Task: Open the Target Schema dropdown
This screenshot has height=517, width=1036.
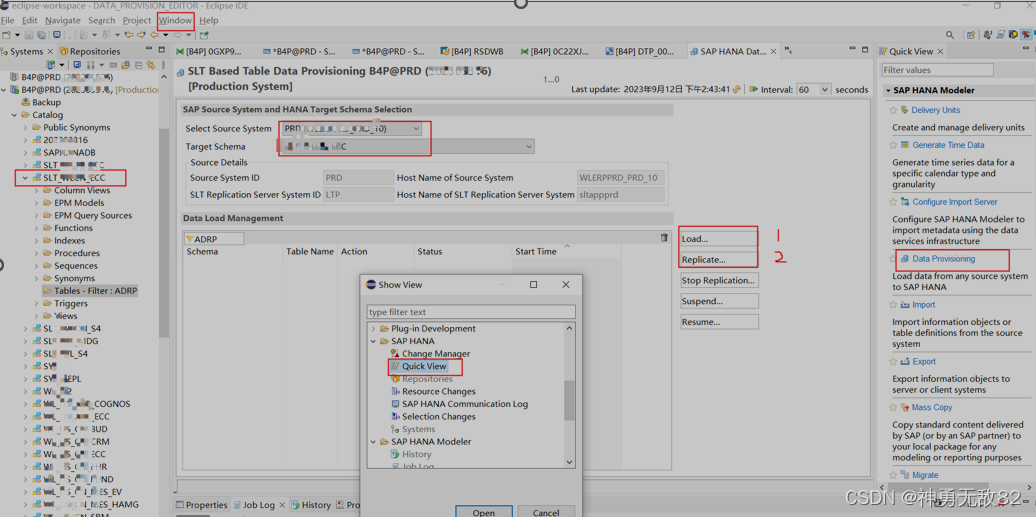Action: click(529, 147)
